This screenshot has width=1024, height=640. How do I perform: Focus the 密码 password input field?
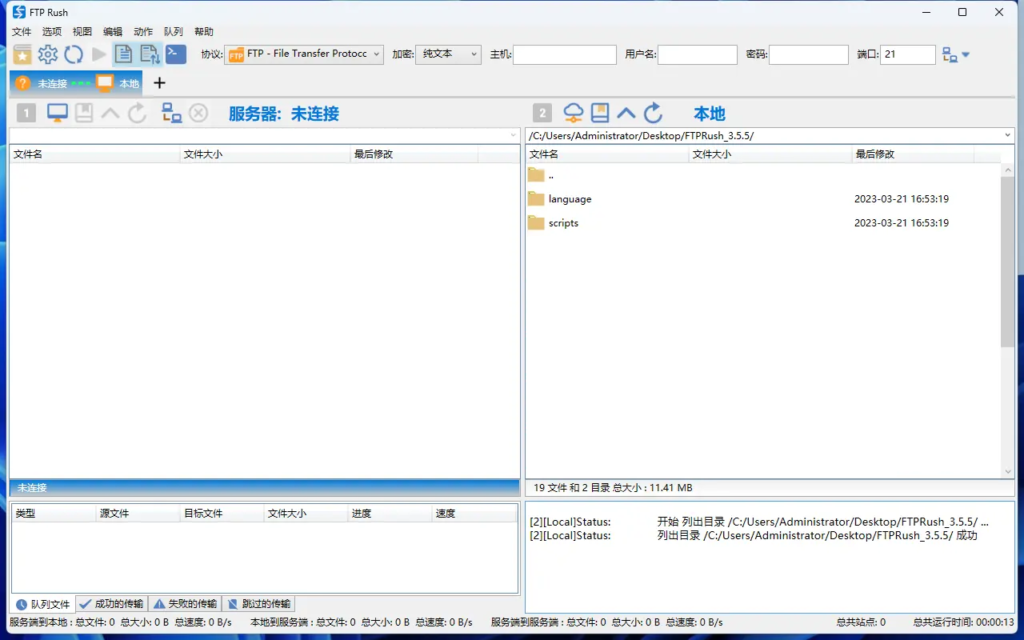click(808, 55)
